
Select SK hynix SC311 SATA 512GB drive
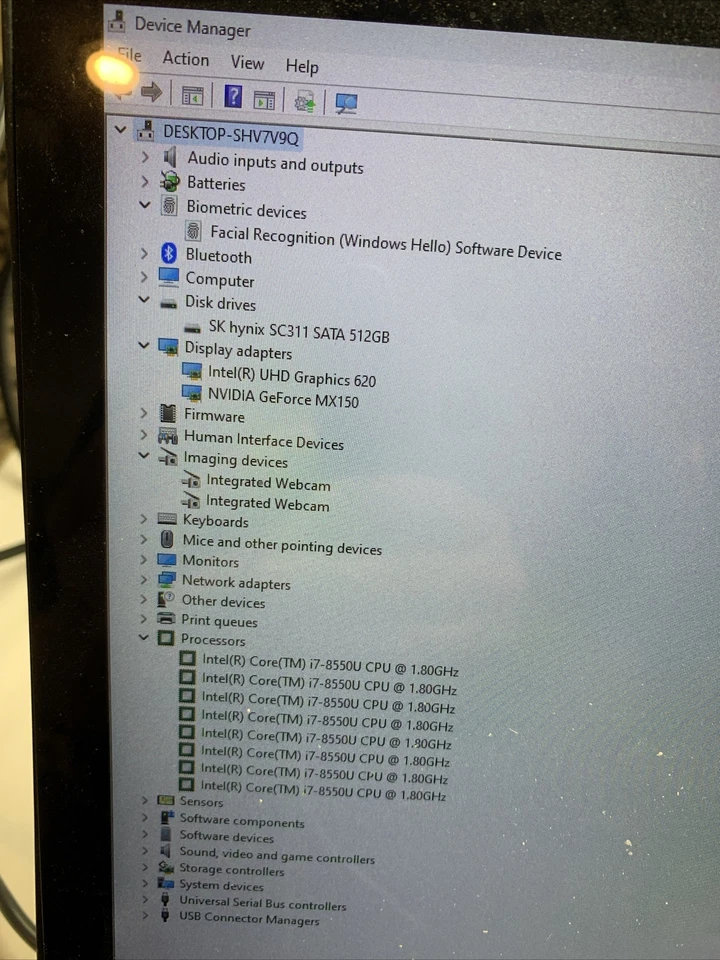click(299, 331)
